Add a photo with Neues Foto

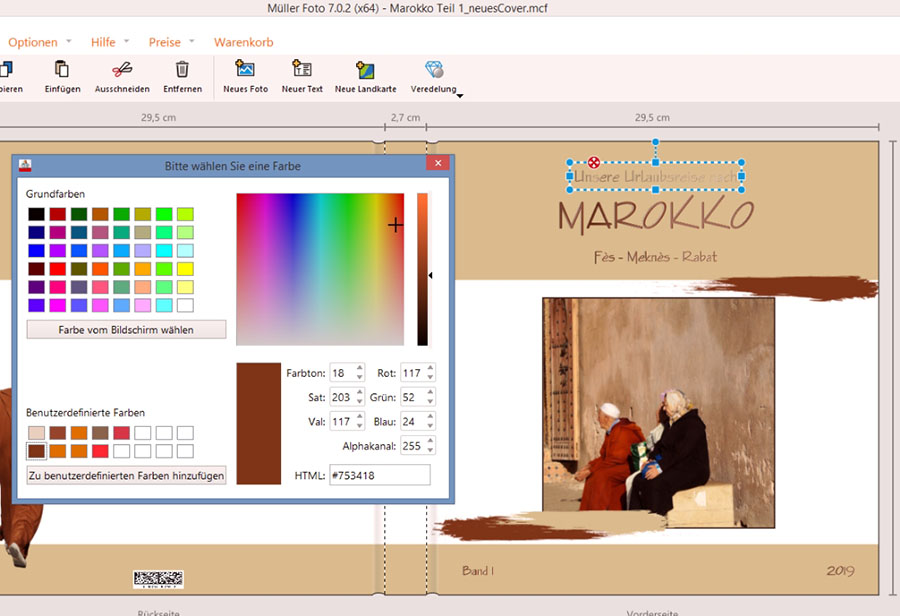tap(245, 70)
